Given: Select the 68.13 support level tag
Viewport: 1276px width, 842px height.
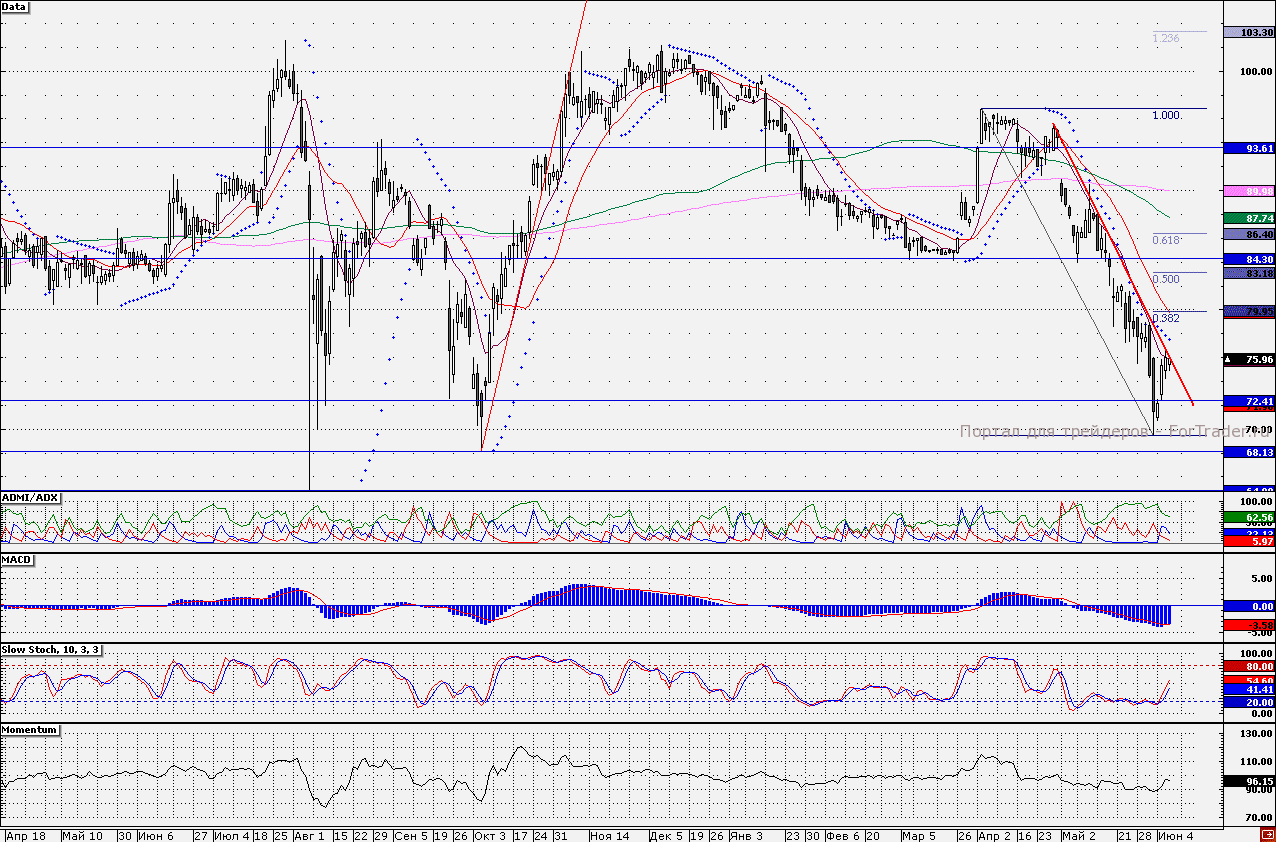Looking at the screenshot, I should 1256,452.
